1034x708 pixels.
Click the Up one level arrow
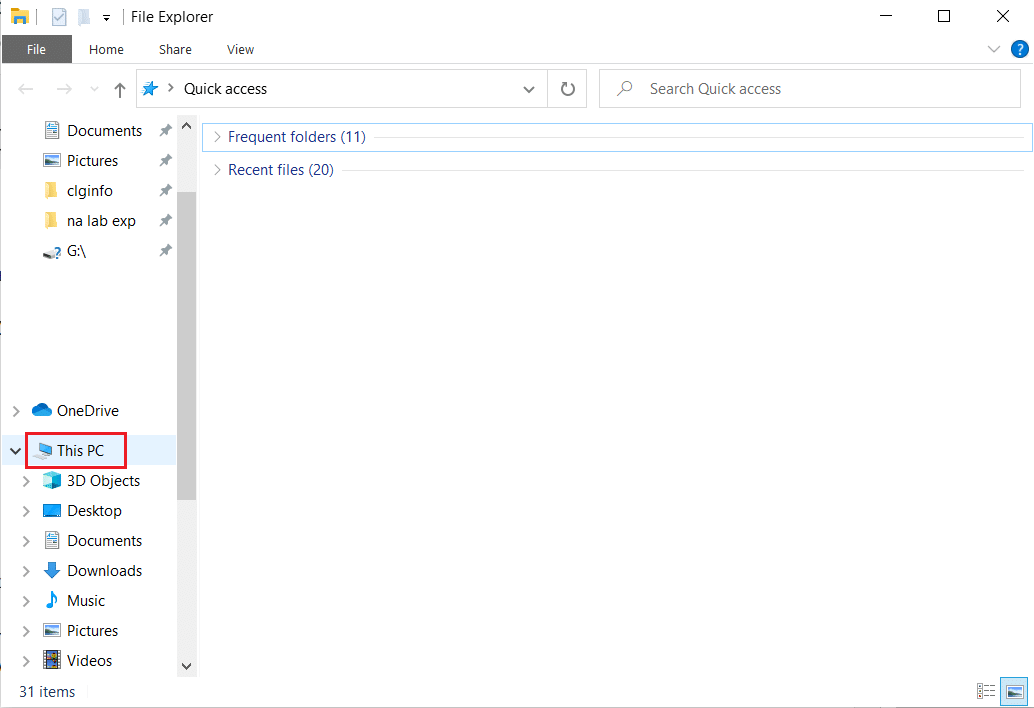click(120, 89)
